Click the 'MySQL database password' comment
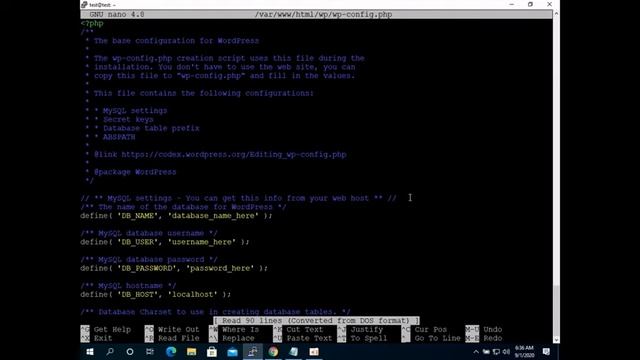The height and width of the screenshot is (360, 640). (x=149, y=260)
